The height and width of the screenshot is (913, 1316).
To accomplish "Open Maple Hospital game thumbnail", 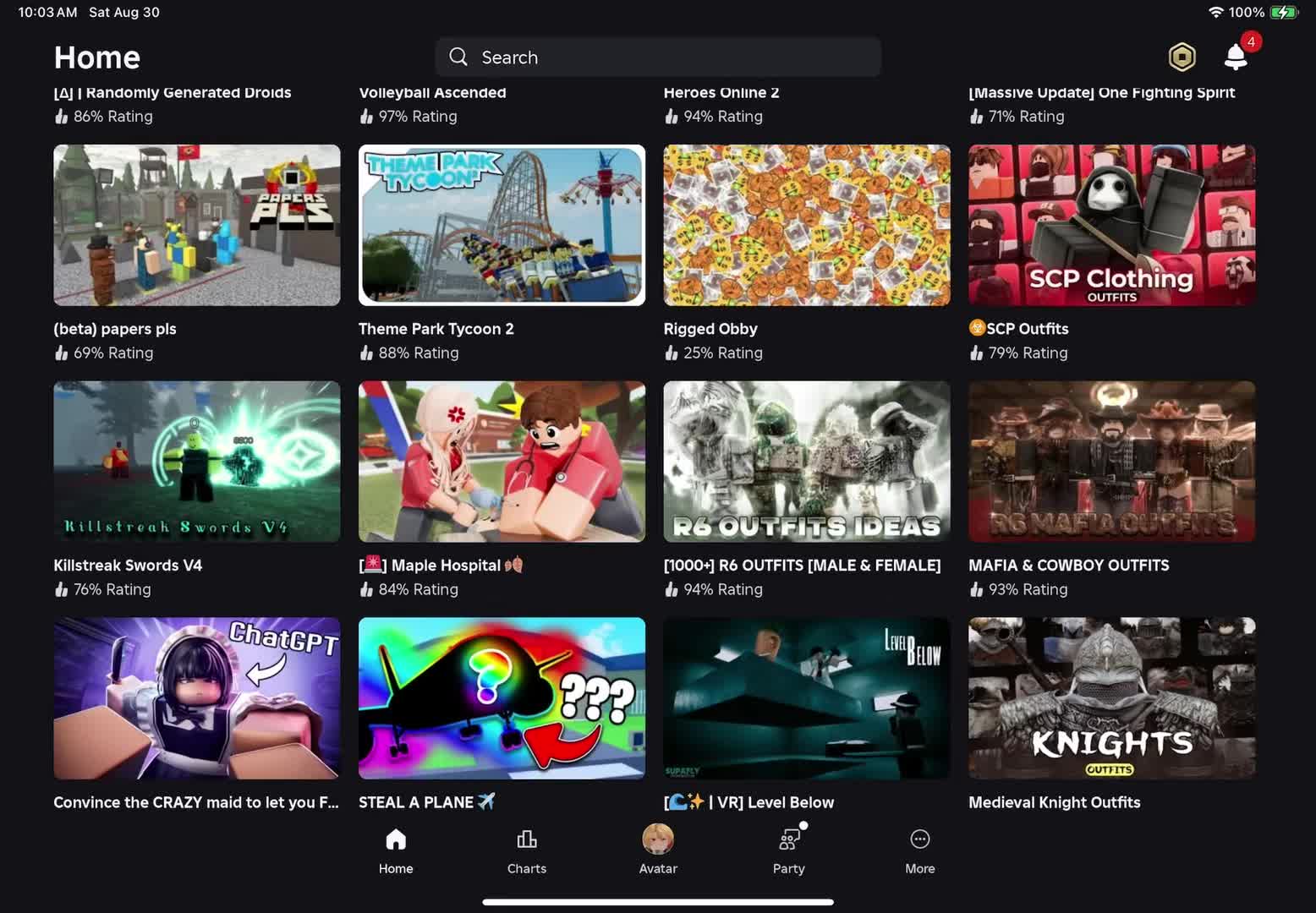I will (502, 462).
